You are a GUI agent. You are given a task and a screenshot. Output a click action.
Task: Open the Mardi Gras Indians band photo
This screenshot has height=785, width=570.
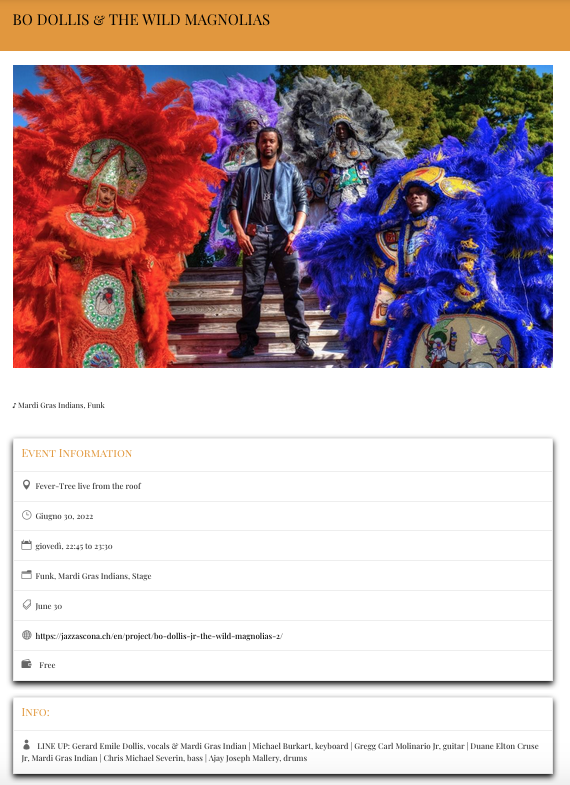point(283,216)
